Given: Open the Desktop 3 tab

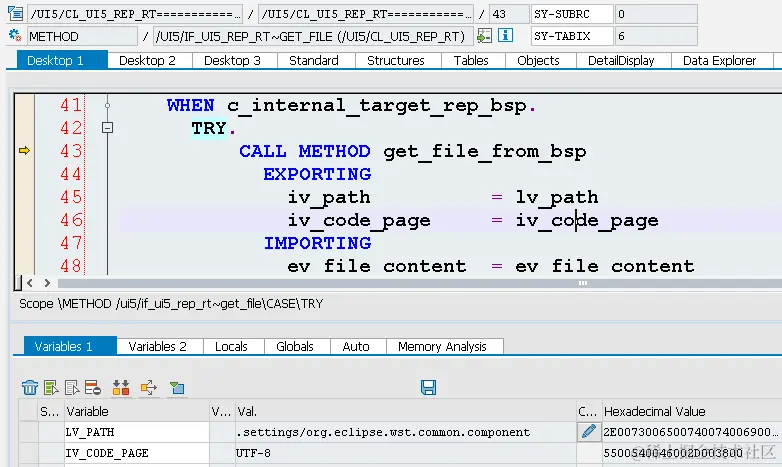Looking at the screenshot, I should coord(232,60).
